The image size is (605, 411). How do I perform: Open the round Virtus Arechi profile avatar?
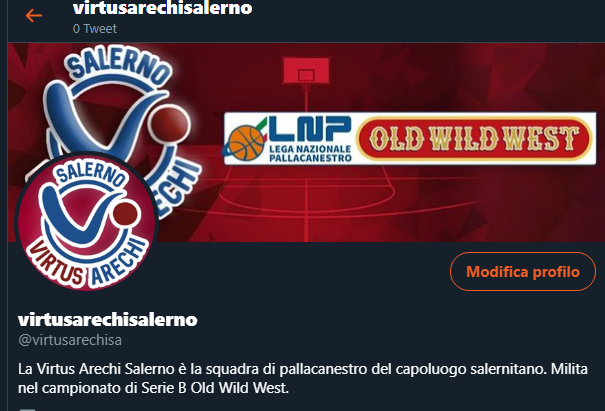86,222
